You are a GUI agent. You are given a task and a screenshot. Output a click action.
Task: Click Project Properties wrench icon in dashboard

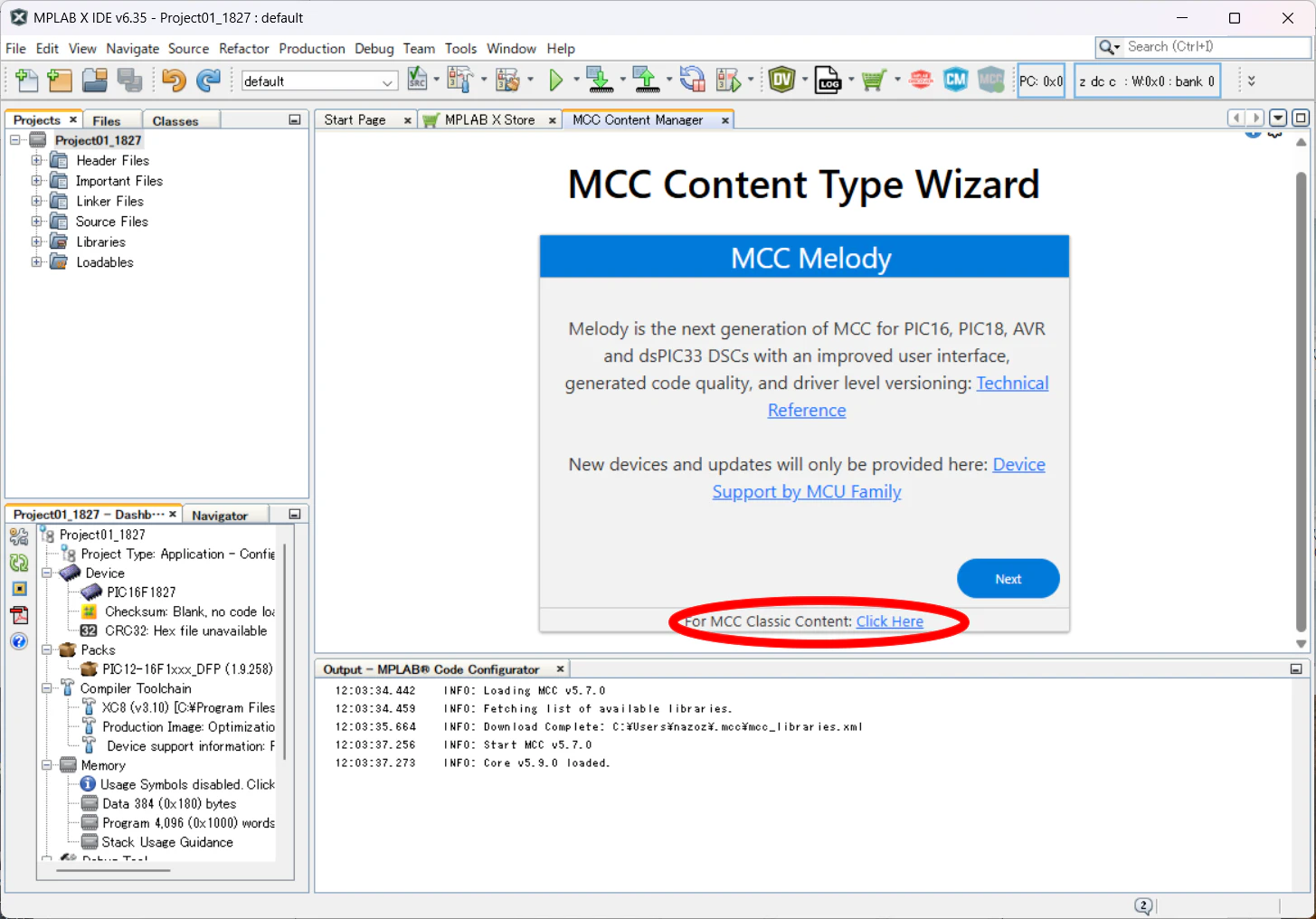[x=19, y=536]
